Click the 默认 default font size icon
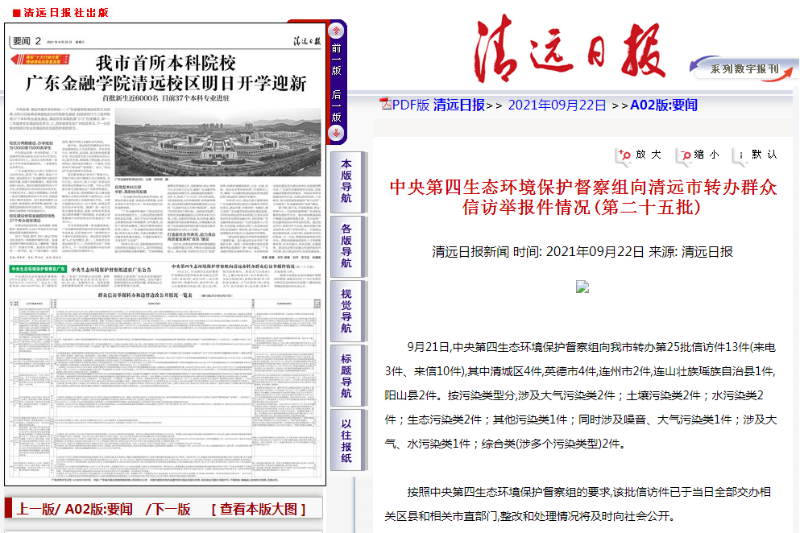This screenshot has height=533, width=800. pos(740,155)
